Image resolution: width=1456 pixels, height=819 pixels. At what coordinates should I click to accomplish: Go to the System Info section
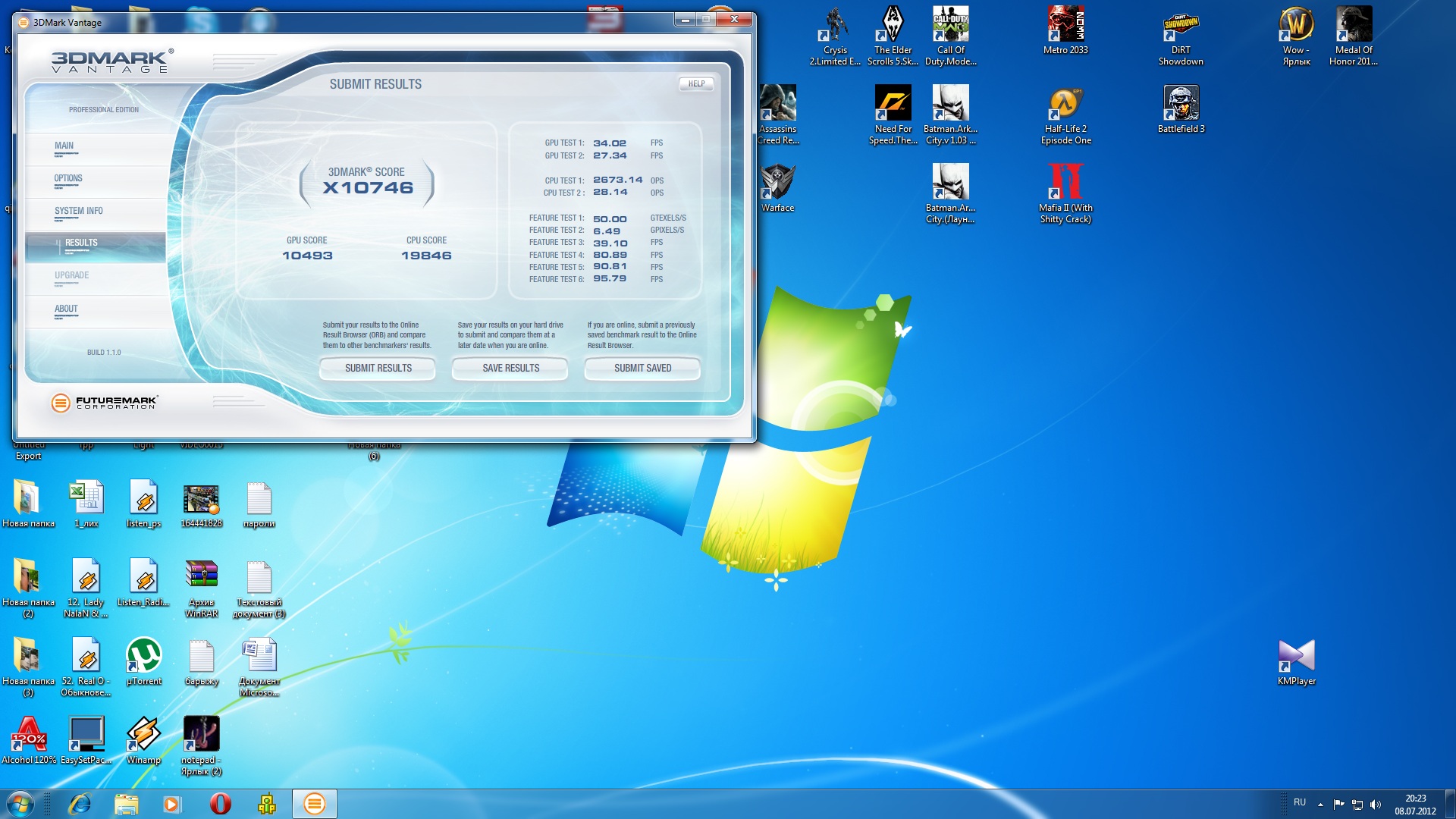click(78, 211)
